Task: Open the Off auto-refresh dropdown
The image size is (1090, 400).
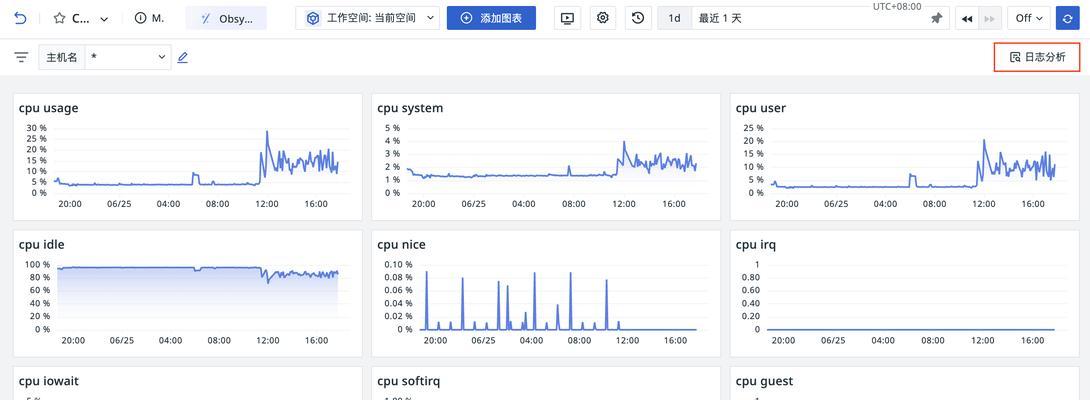Action: click(x=1029, y=18)
